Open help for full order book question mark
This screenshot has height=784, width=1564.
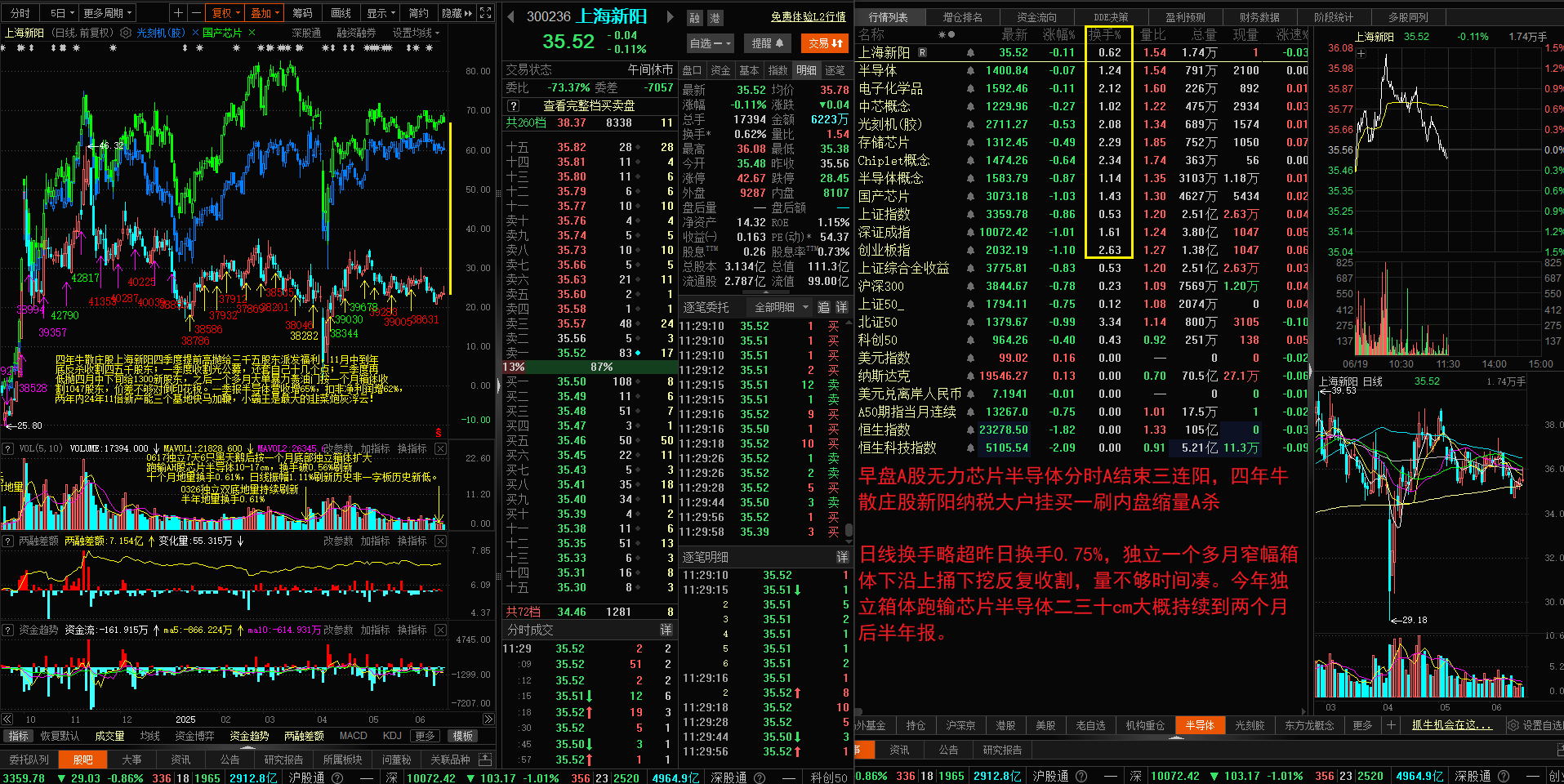[x=513, y=105]
